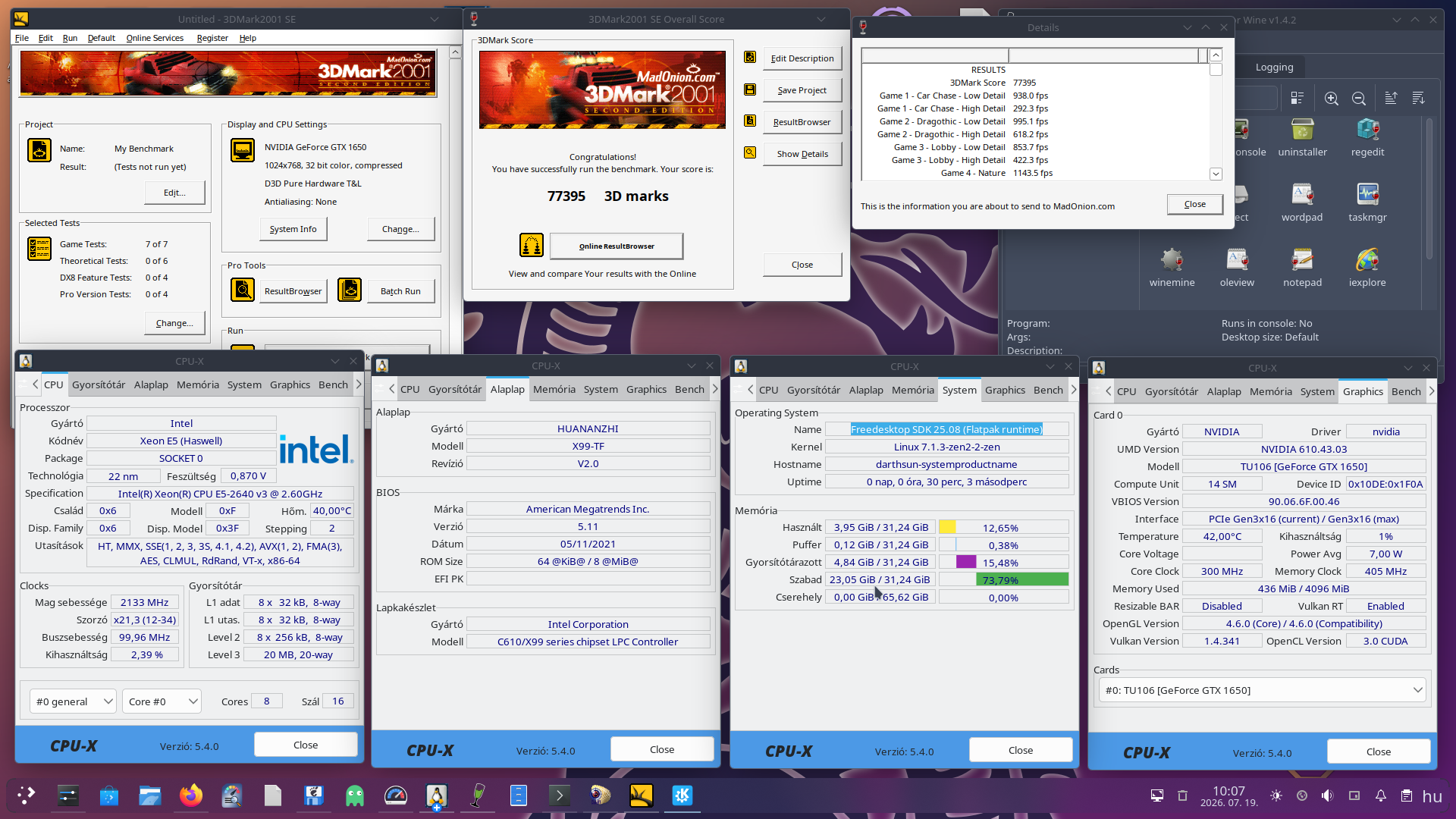Click the Details list scroll down arrow

1216,174
